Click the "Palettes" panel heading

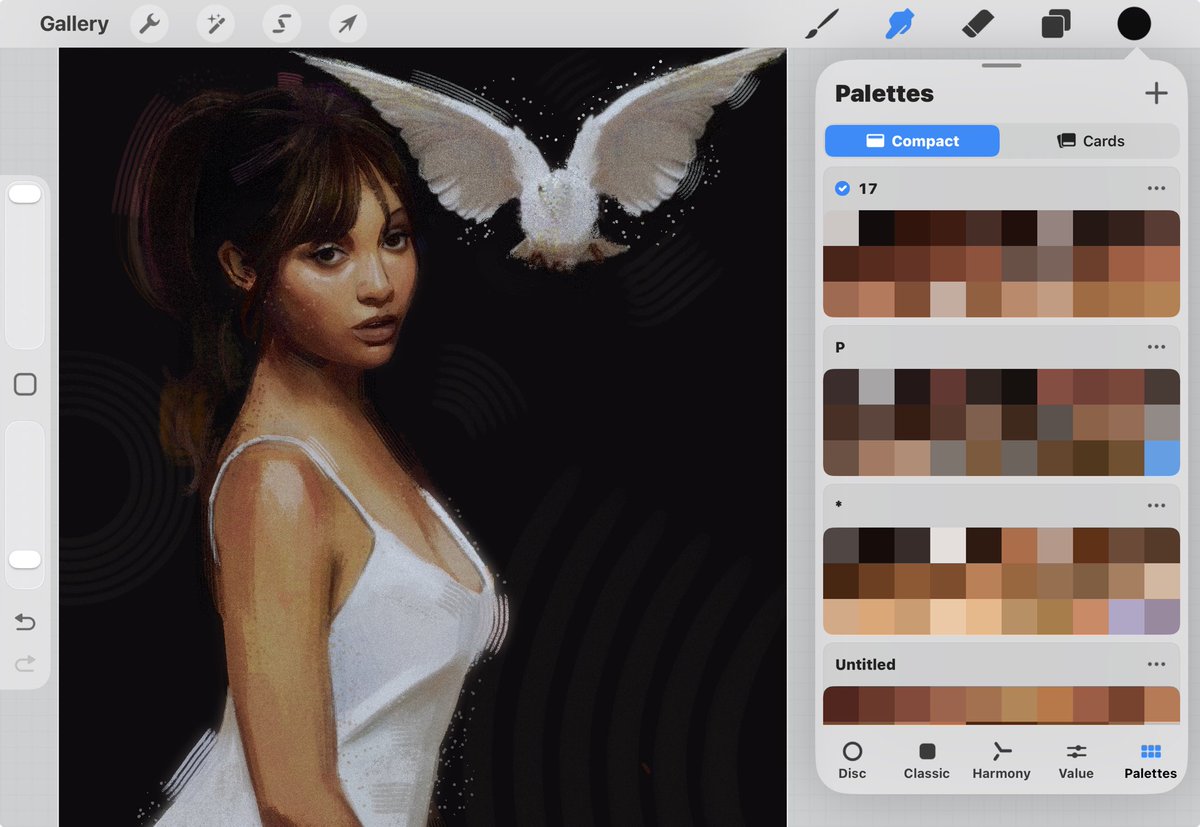coord(884,94)
